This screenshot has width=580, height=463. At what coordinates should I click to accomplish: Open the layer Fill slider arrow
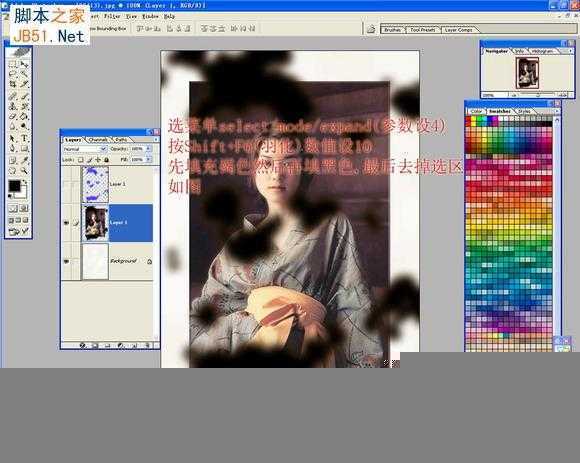click(148, 160)
